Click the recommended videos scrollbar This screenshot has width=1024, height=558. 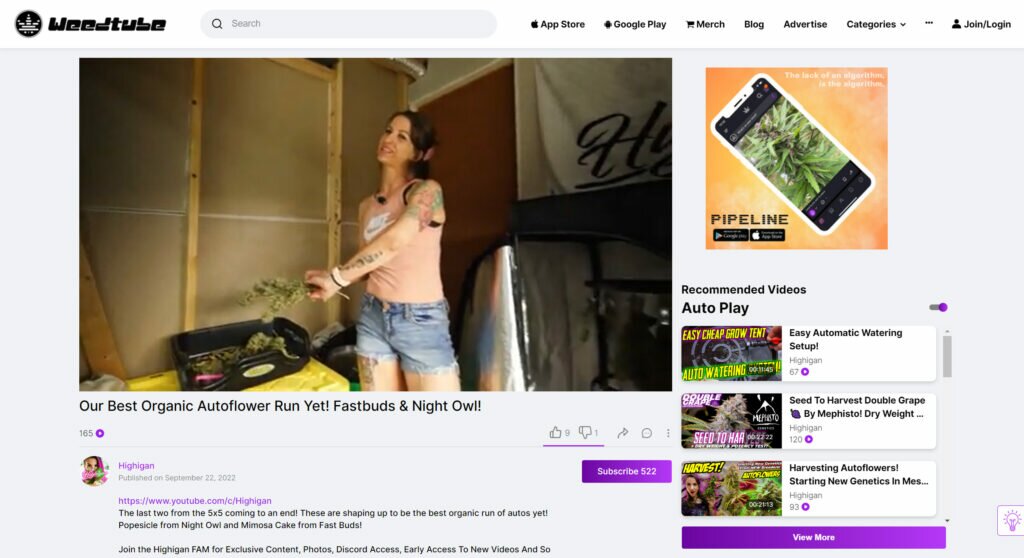[x=947, y=356]
